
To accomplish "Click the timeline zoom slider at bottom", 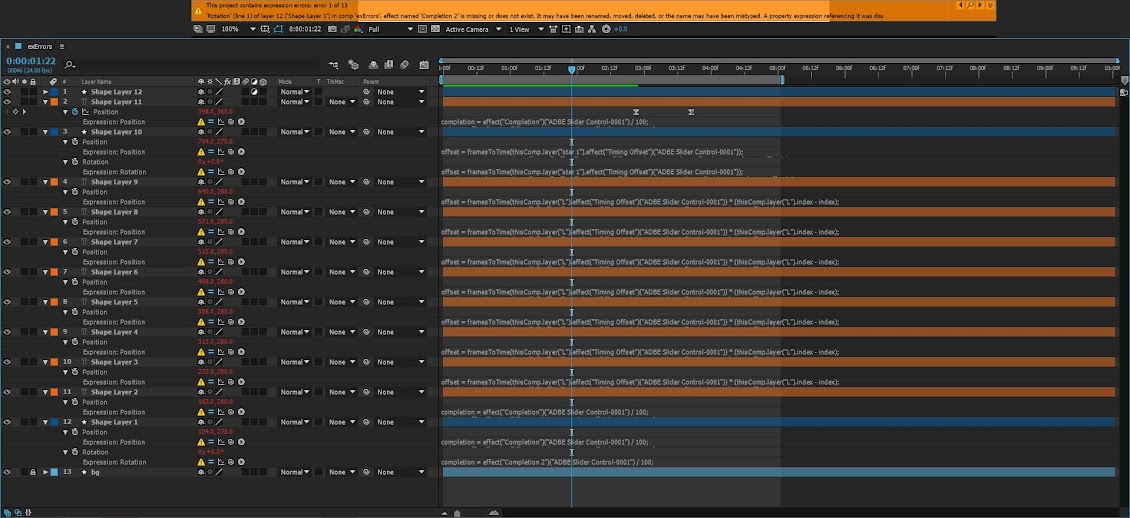I will [457, 513].
